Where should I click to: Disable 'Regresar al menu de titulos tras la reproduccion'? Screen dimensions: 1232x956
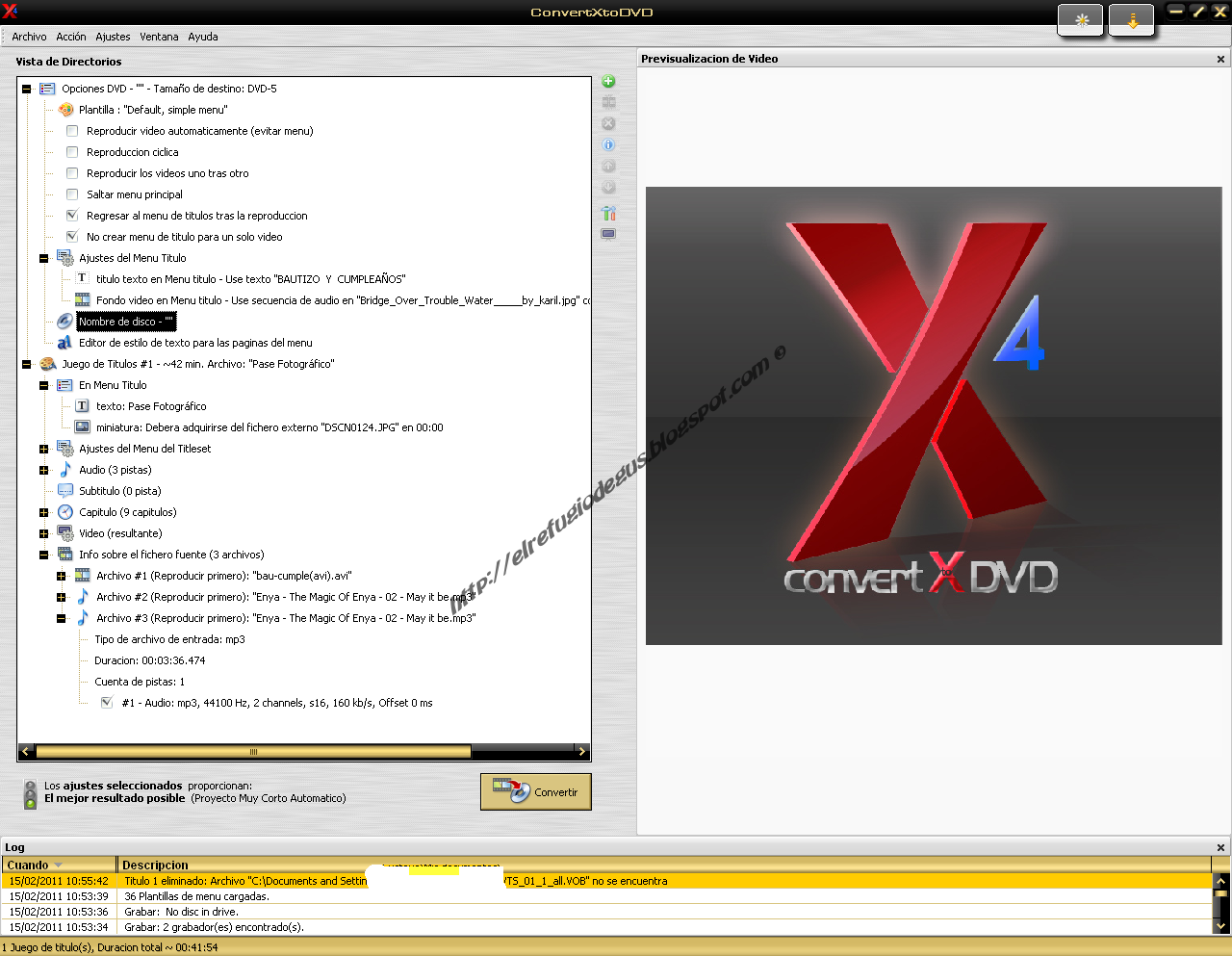[72, 215]
